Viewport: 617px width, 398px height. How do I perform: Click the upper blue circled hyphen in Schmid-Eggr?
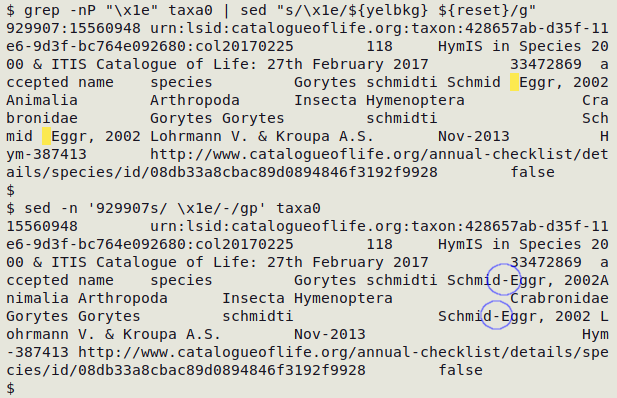click(505, 281)
